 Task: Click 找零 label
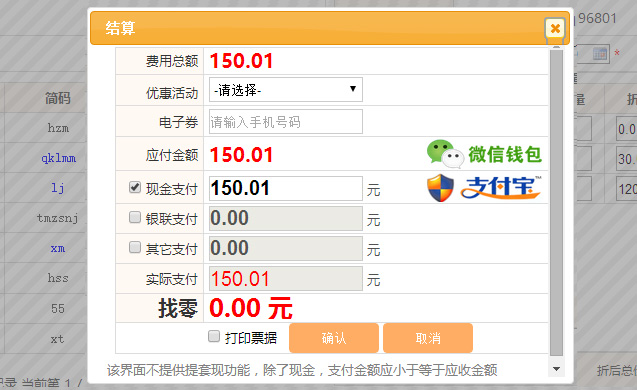(x=178, y=308)
